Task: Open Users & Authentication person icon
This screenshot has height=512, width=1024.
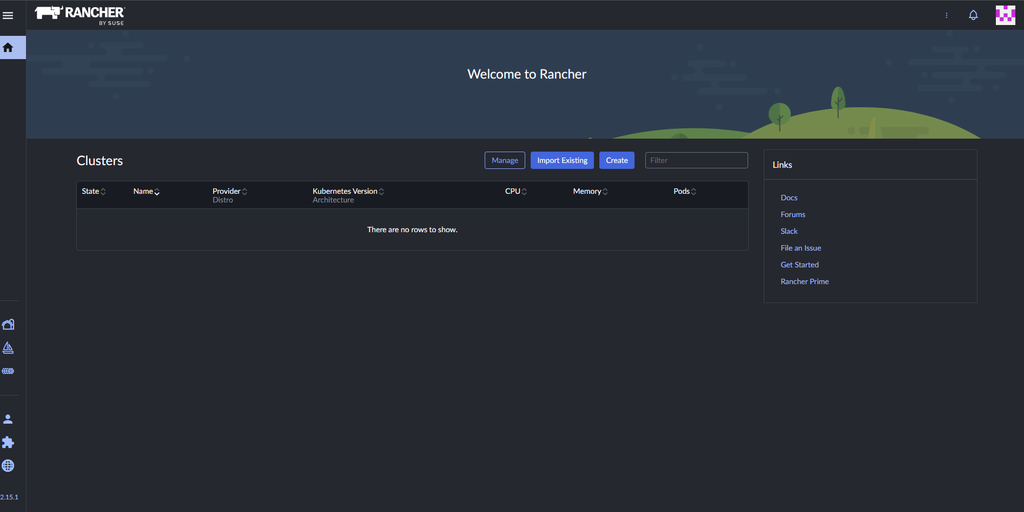Action: 8,419
